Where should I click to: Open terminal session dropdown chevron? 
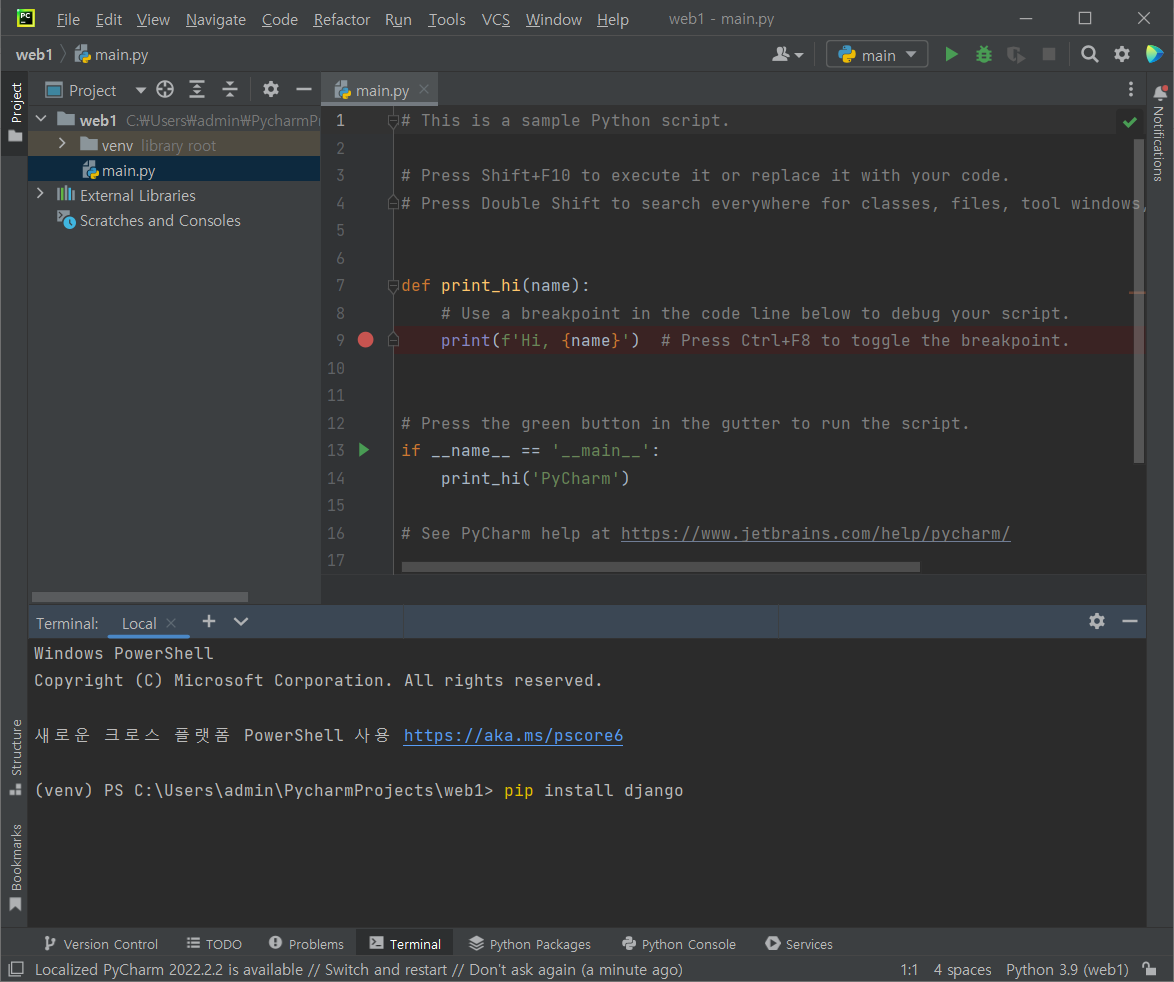coord(241,621)
